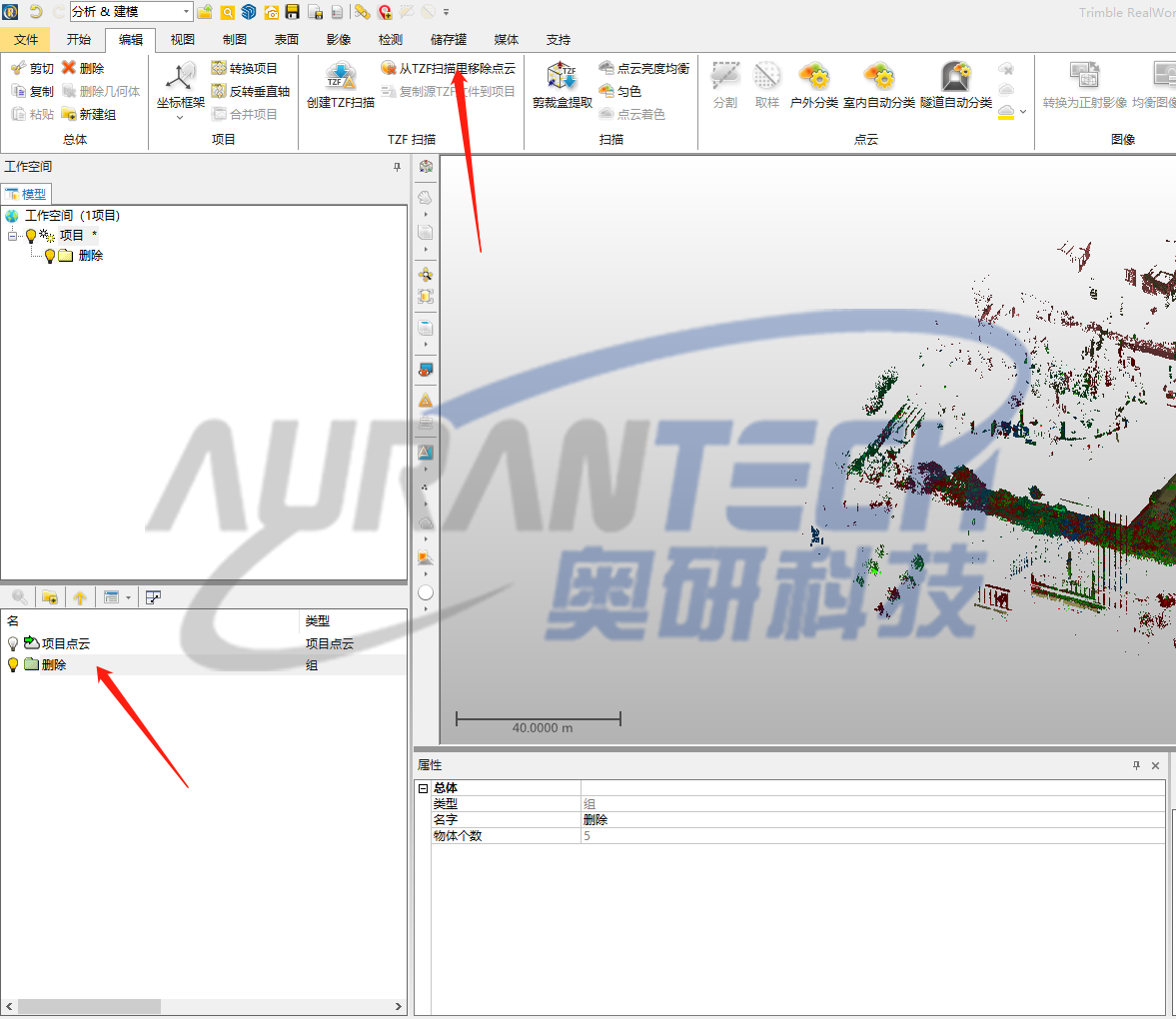The height and width of the screenshot is (1019, 1176).
Task: Expand the 坐标框架 dropdown chevron
Action: click(x=180, y=117)
